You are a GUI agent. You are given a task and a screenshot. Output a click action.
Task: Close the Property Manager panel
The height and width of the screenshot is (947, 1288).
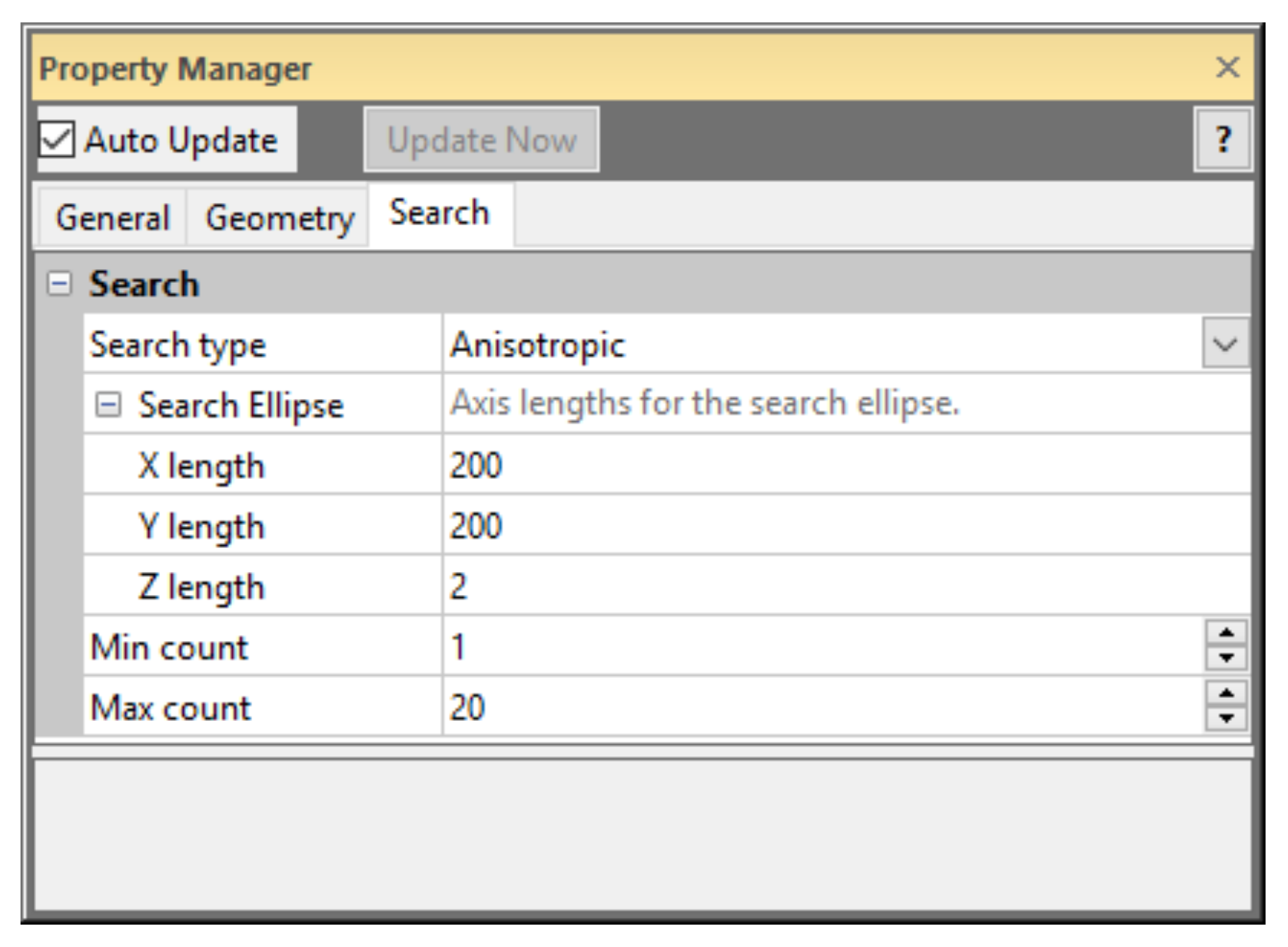click(x=1227, y=68)
